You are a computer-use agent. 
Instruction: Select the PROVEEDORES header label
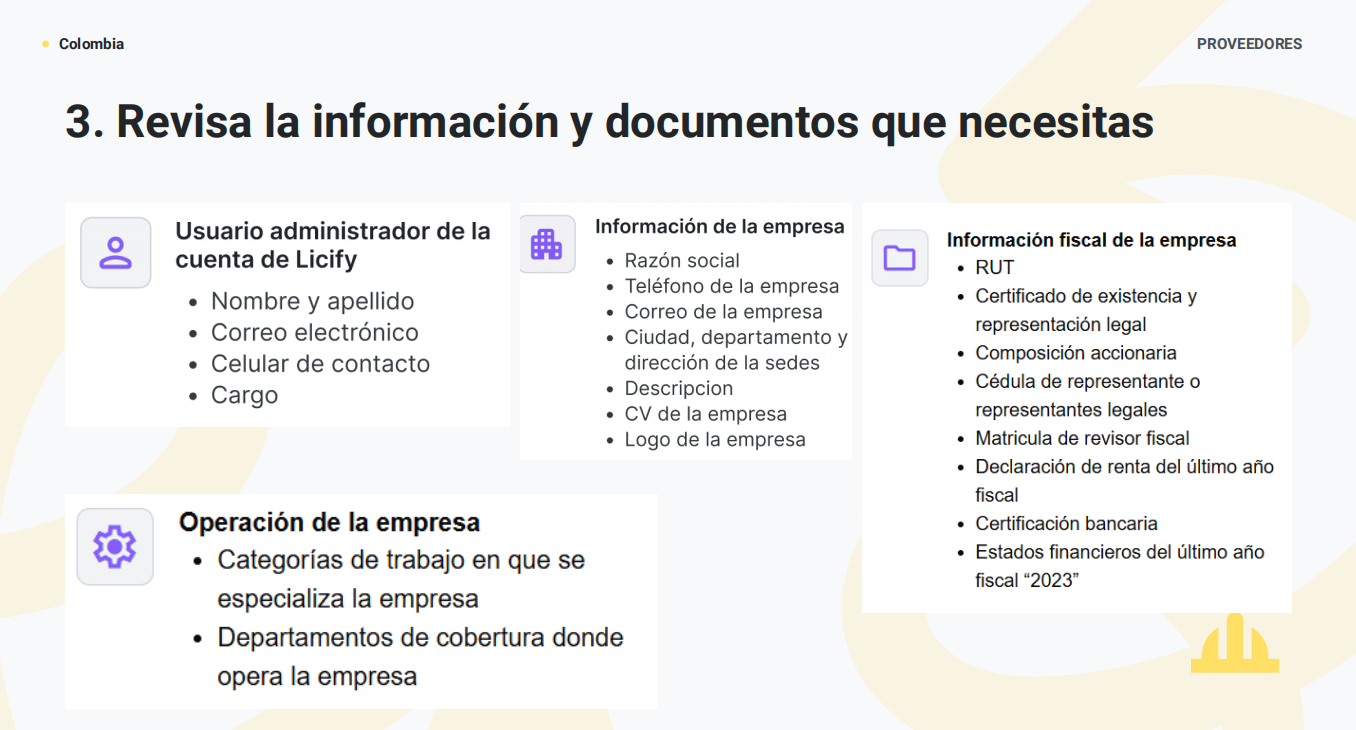click(x=1249, y=44)
